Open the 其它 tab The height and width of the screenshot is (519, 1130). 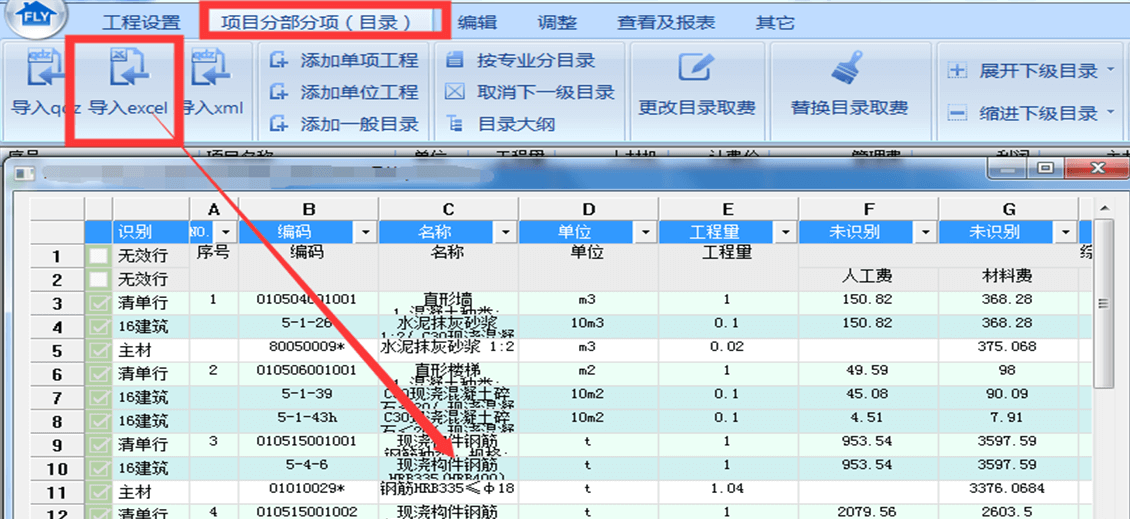pos(775,22)
